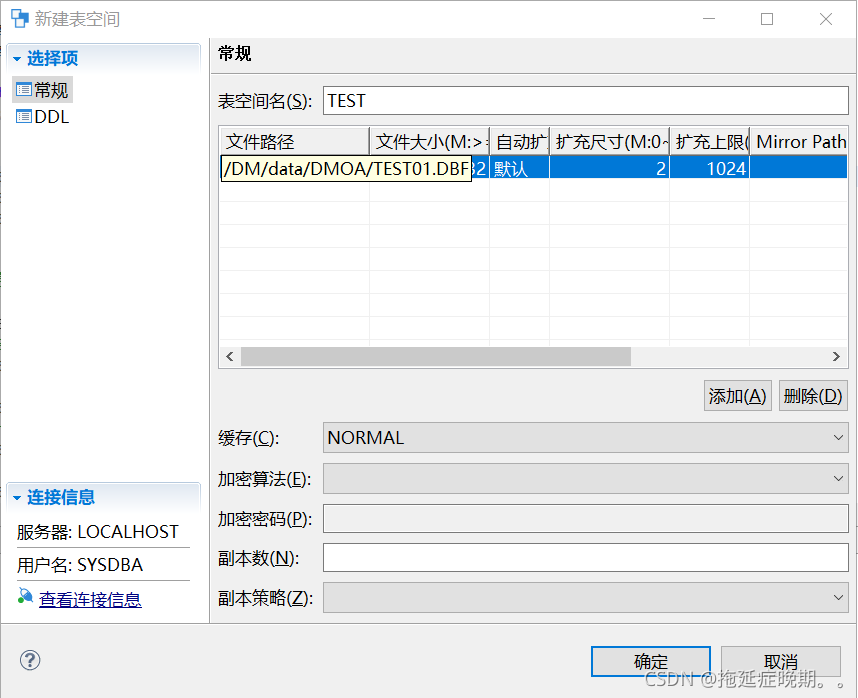Click the 文件大小 column header
The width and height of the screenshot is (858, 698).
click(x=430, y=142)
